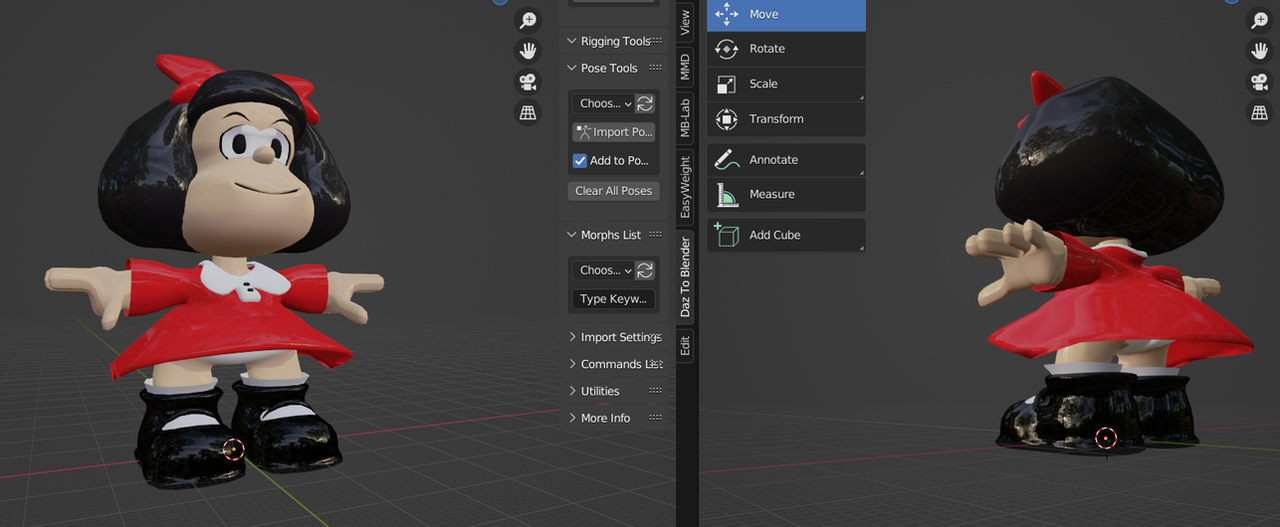Switch to the MMD sidebar tab
This screenshot has height=527, width=1280.
click(x=685, y=67)
